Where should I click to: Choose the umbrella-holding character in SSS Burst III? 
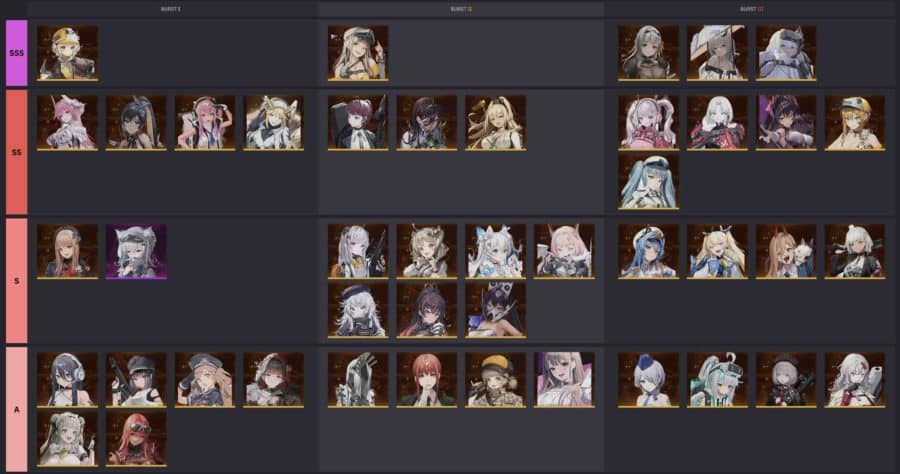(717, 53)
